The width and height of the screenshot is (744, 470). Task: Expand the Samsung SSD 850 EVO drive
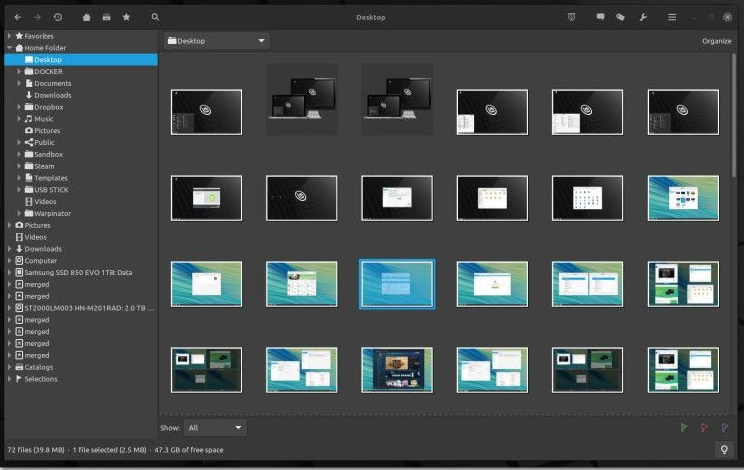9,273
